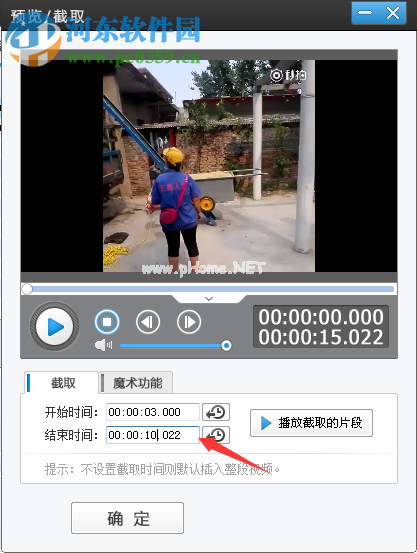Switch to the 截取 tab
The width and height of the screenshot is (417, 553).
[61, 382]
